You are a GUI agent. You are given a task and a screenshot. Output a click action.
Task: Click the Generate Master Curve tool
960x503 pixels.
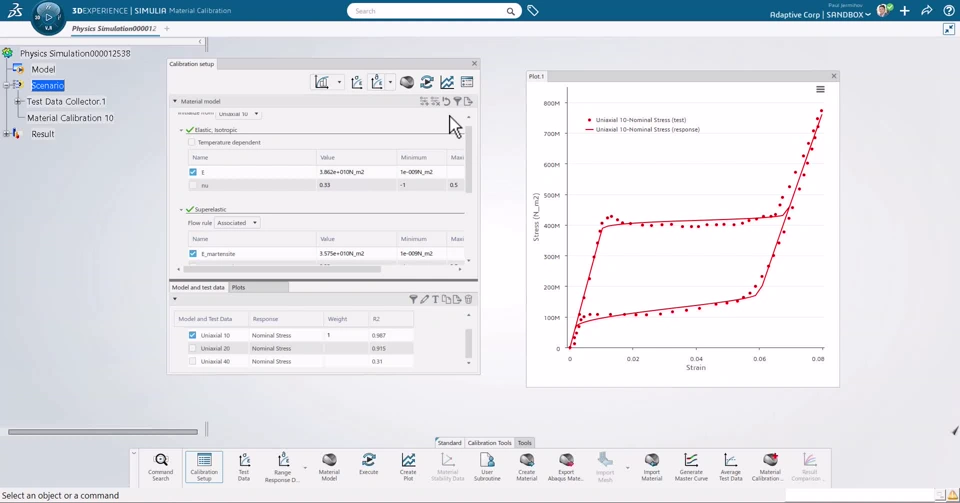pos(691,467)
